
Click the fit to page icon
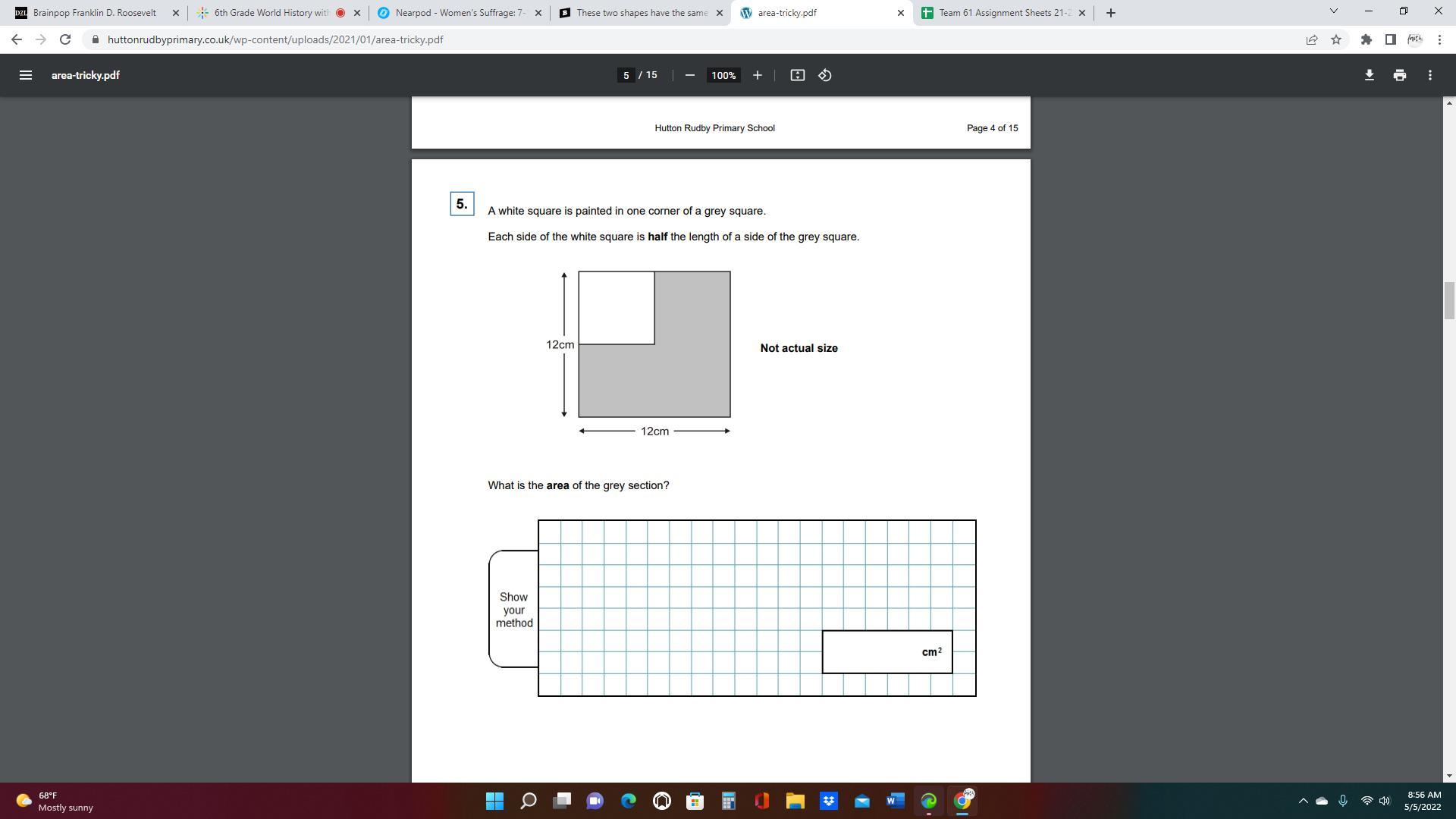[x=797, y=75]
